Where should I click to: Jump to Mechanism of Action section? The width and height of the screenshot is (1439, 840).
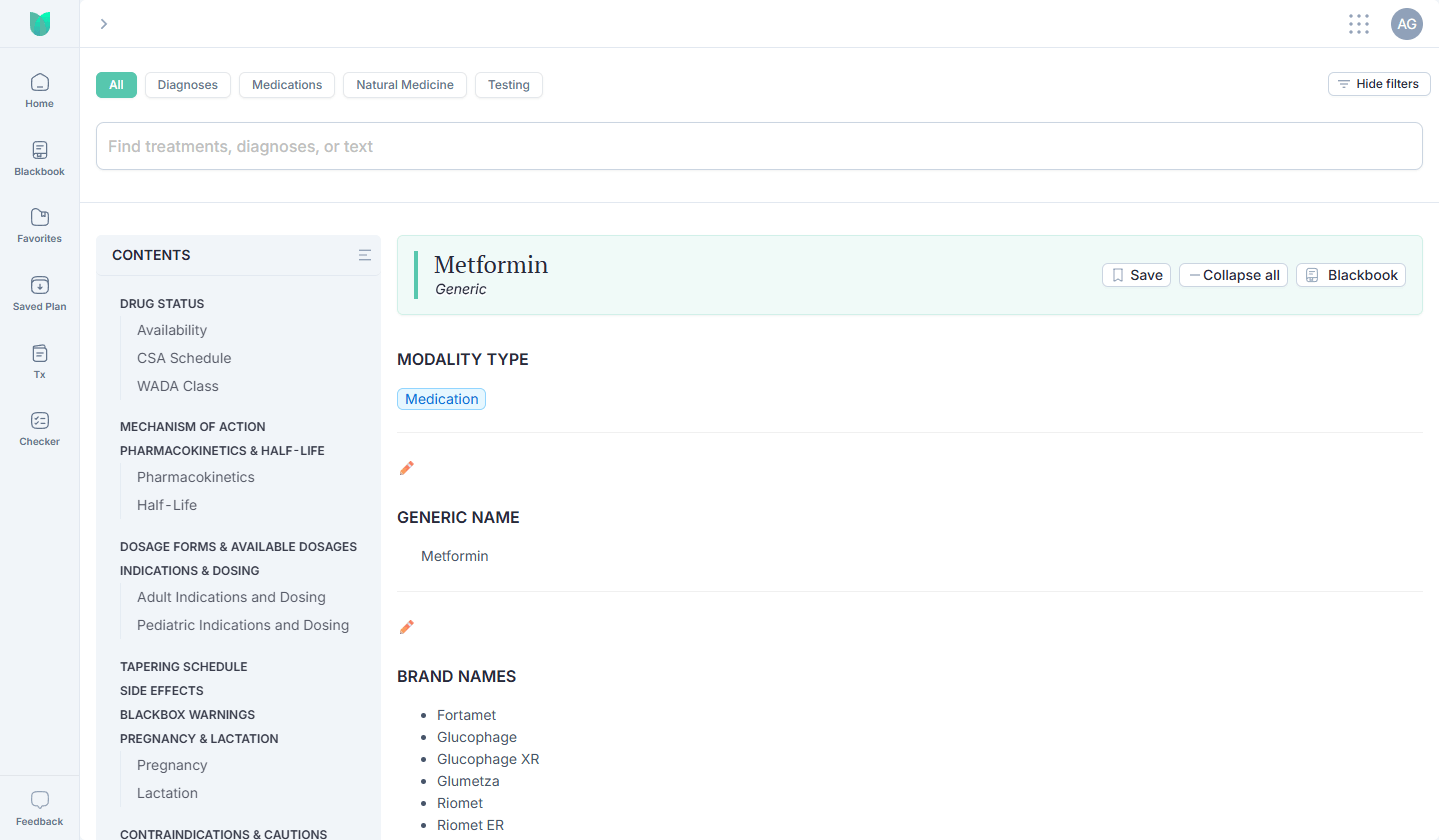tap(193, 427)
